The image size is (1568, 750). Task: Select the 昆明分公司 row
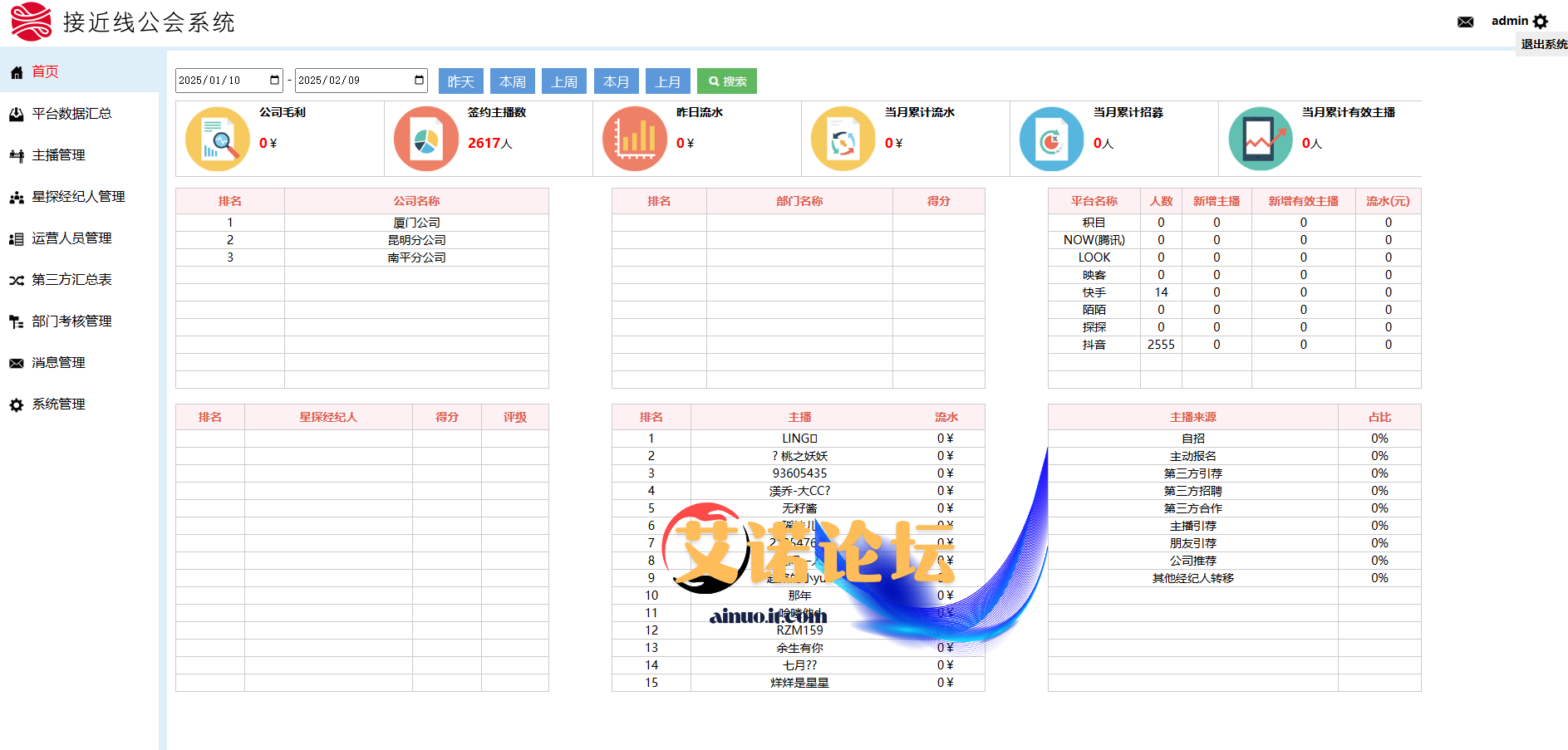pos(362,240)
